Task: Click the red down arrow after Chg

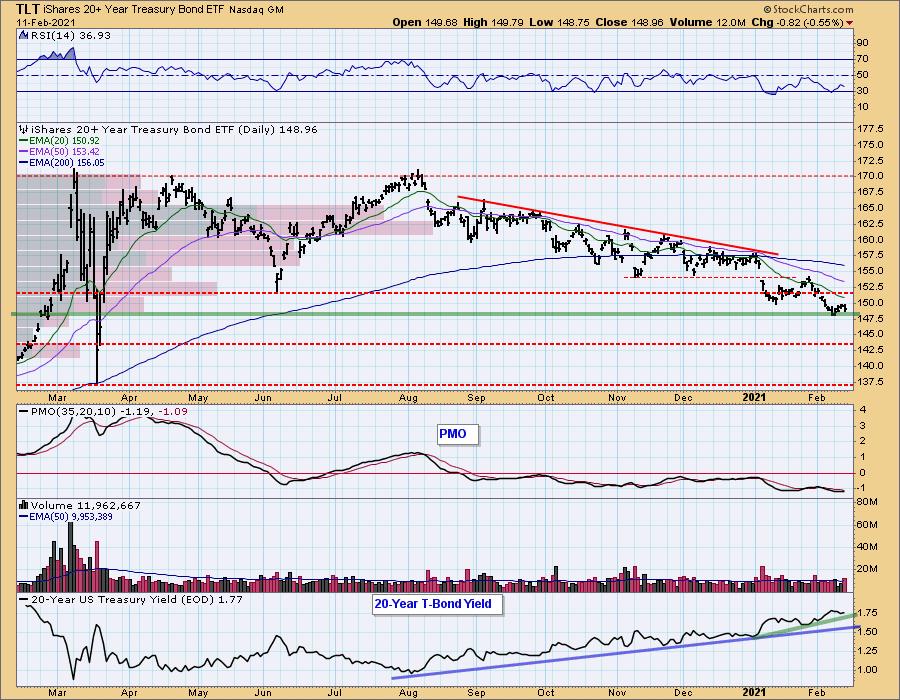Action: pos(849,23)
